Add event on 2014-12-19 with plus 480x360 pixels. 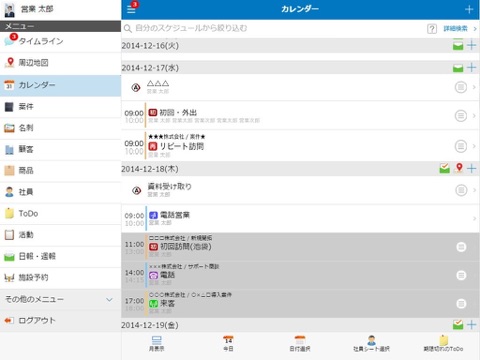(471, 324)
